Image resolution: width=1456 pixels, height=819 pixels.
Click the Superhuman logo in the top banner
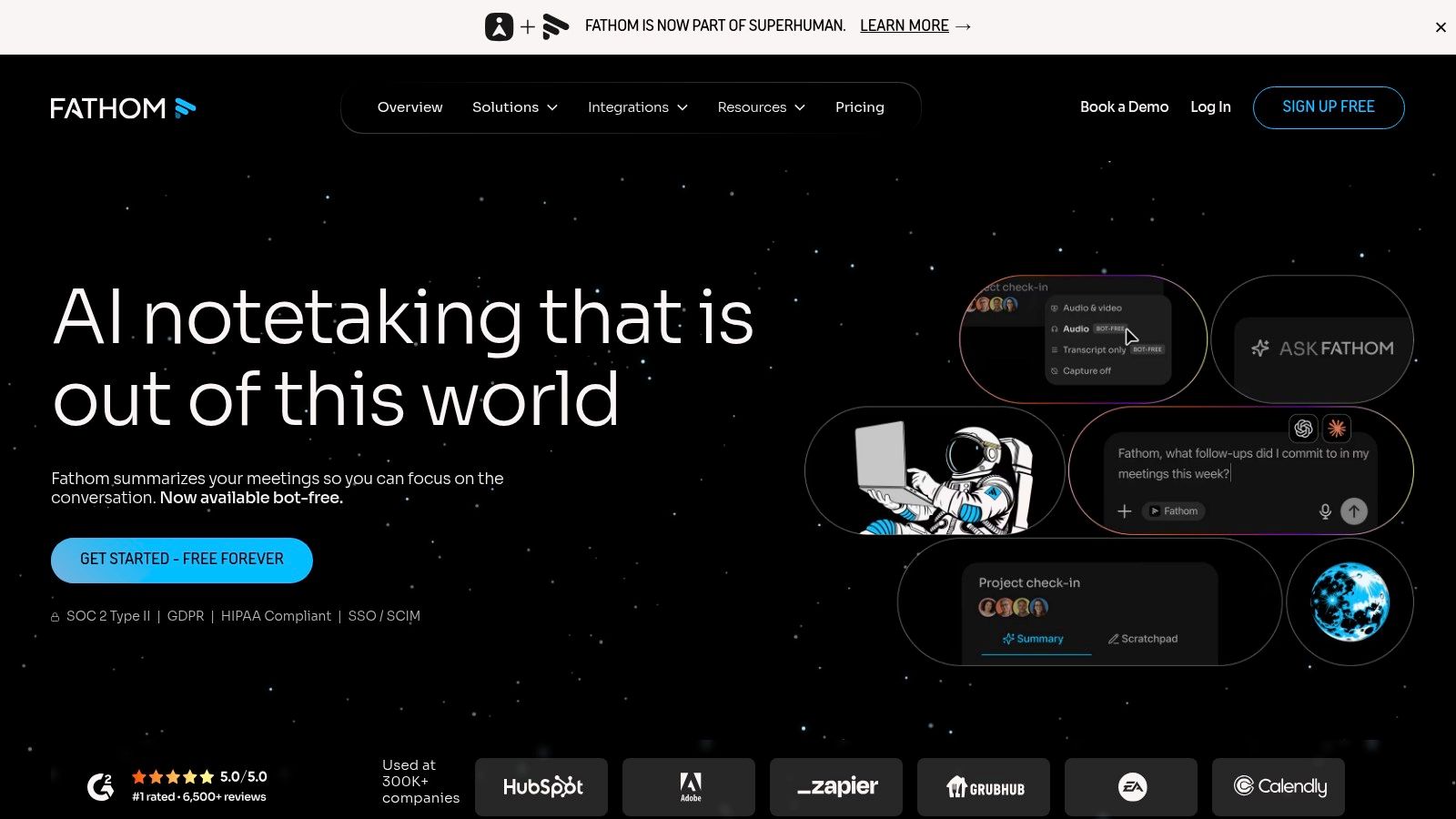point(499,26)
